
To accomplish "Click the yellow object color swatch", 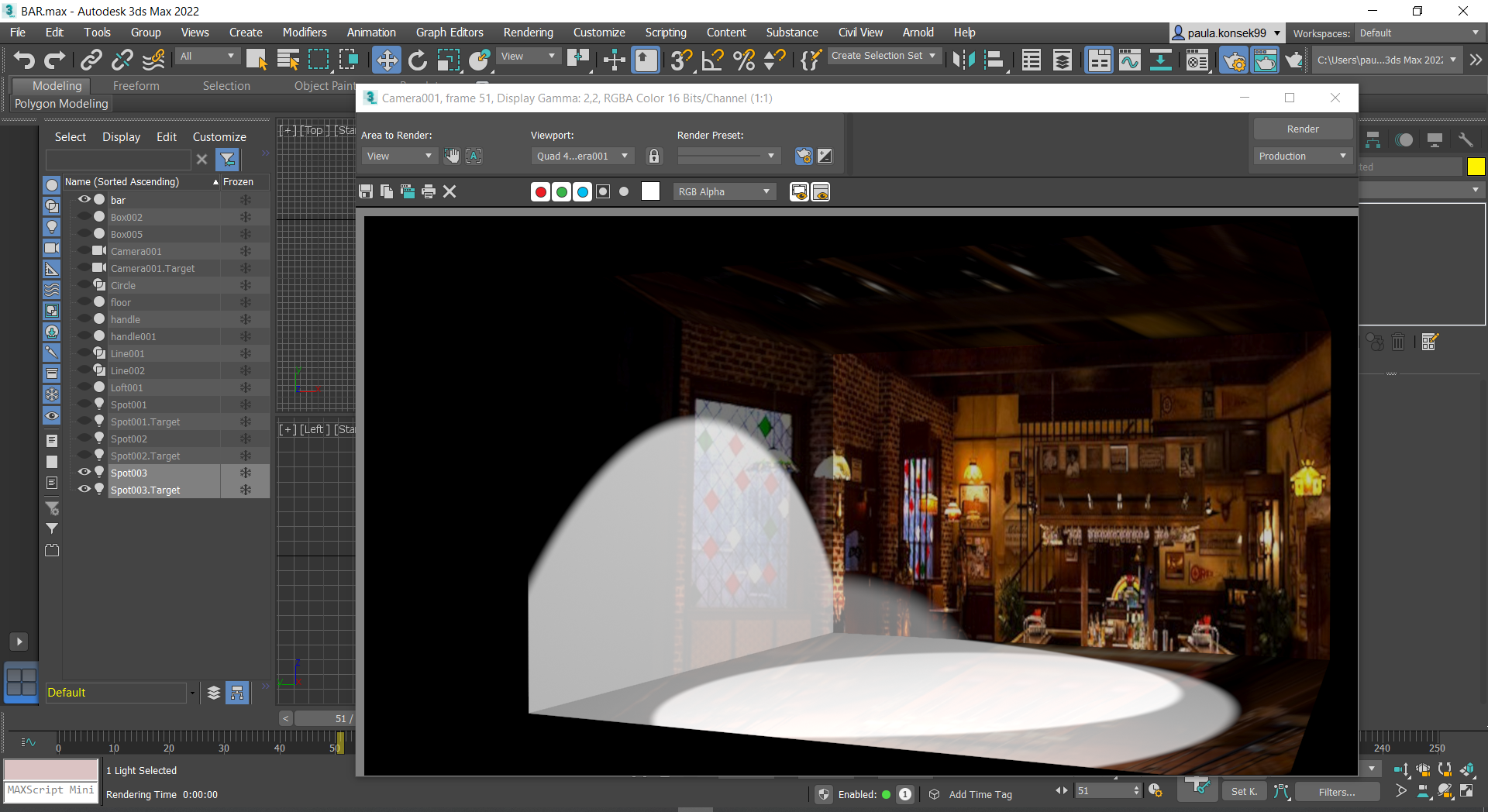I will (x=1476, y=167).
